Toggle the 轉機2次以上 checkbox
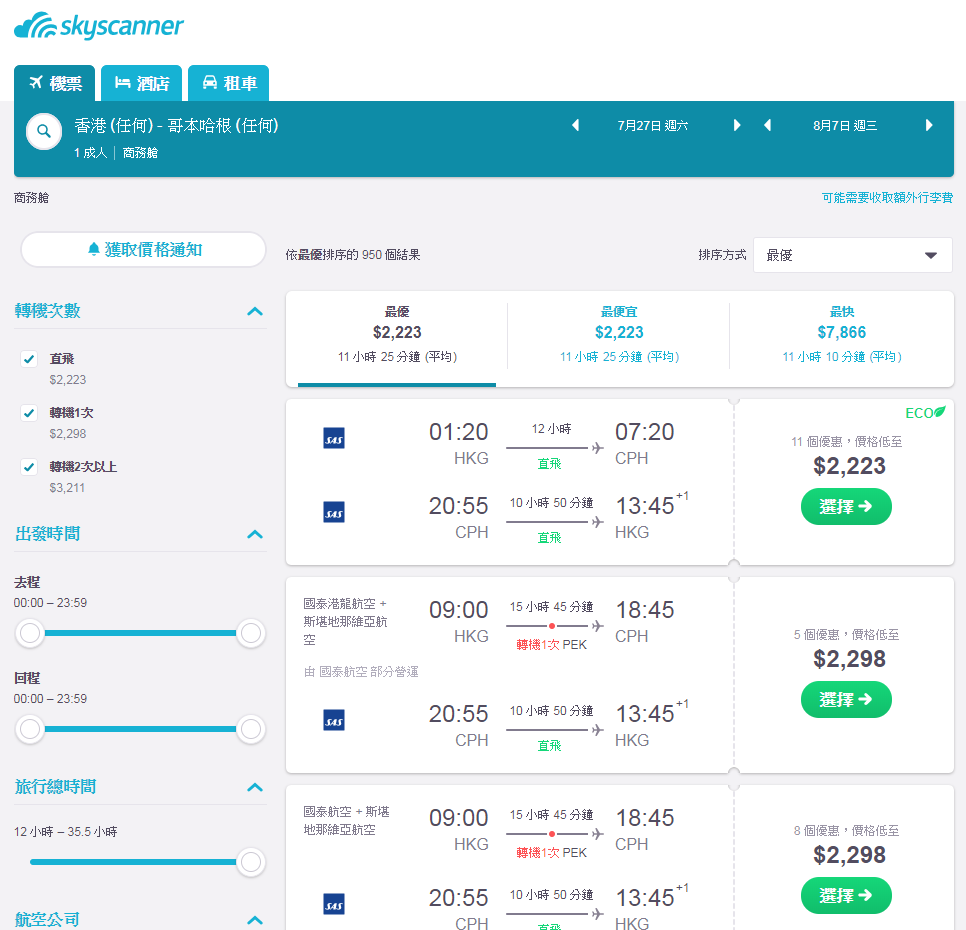Viewport: 966px width, 930px height. pyautogui.click(x=29, y=467)
